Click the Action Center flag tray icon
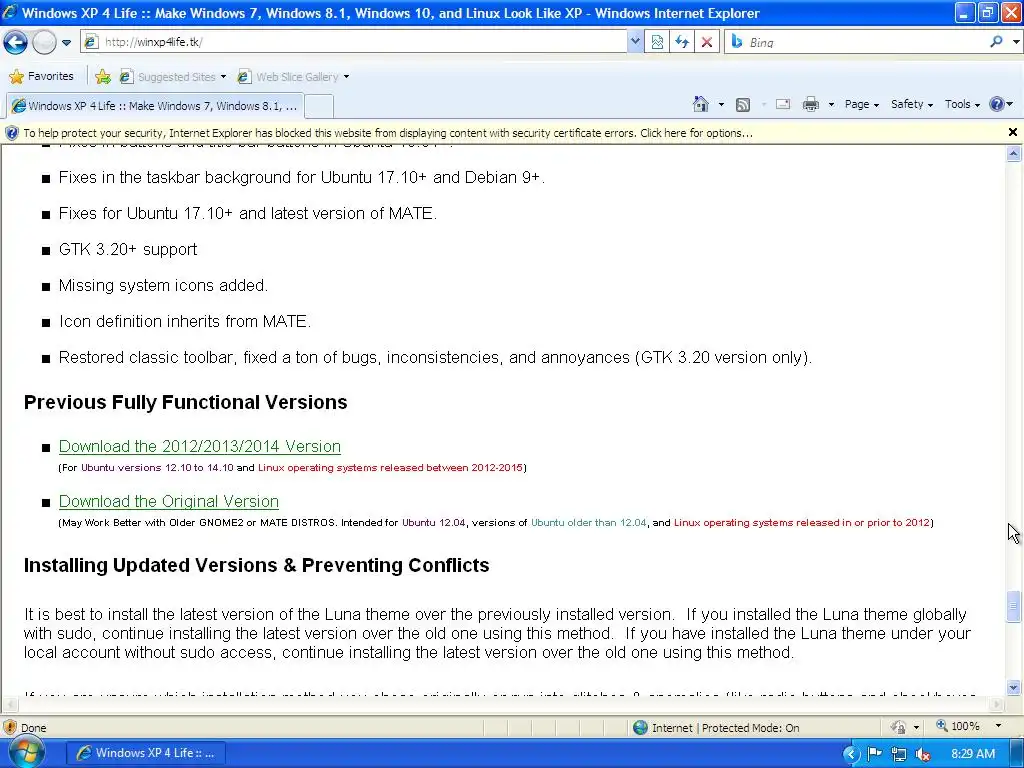 point(874,754)
